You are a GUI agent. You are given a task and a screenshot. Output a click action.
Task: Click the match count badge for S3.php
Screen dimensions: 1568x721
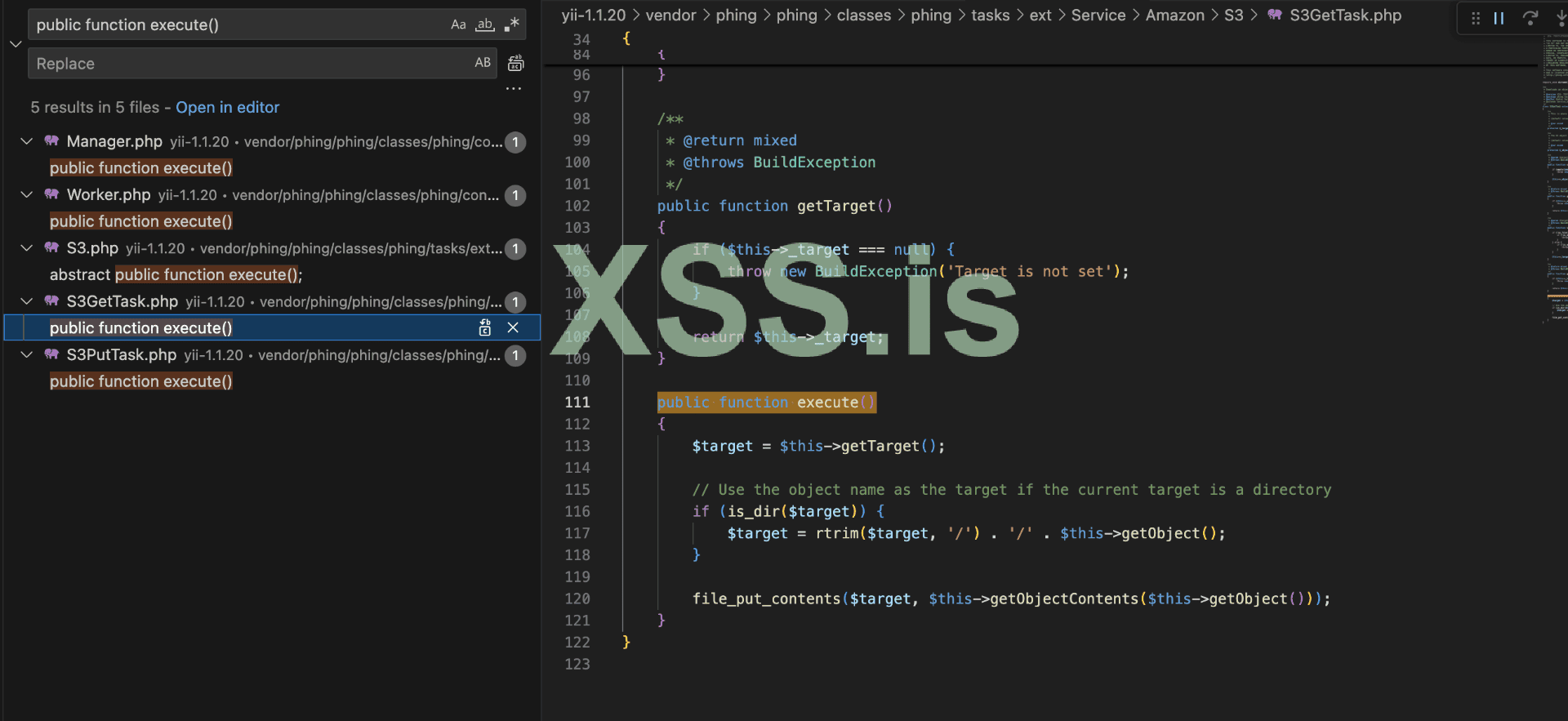[515, 248]
